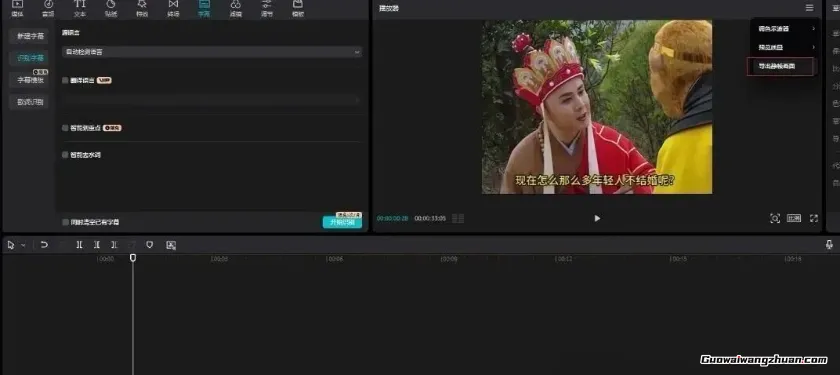Open the player hamburger menu
This screenshot has width=840, height=375.
(x=809, y=8)
